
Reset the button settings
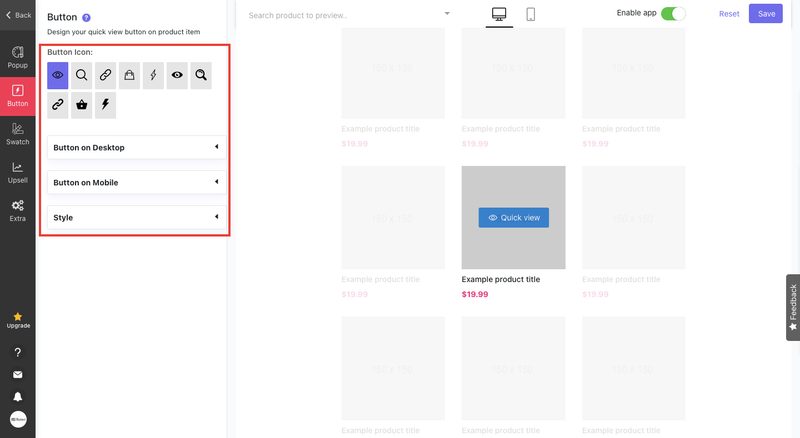coord(729,14)
